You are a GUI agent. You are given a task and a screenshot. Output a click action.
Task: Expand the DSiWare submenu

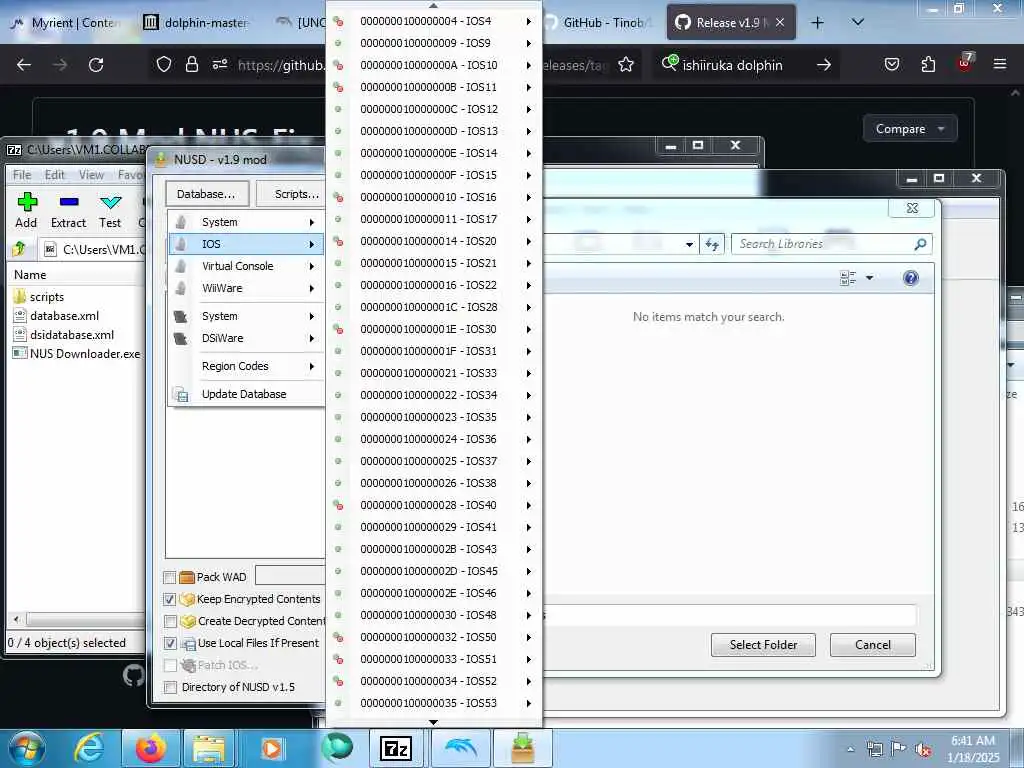246,338
